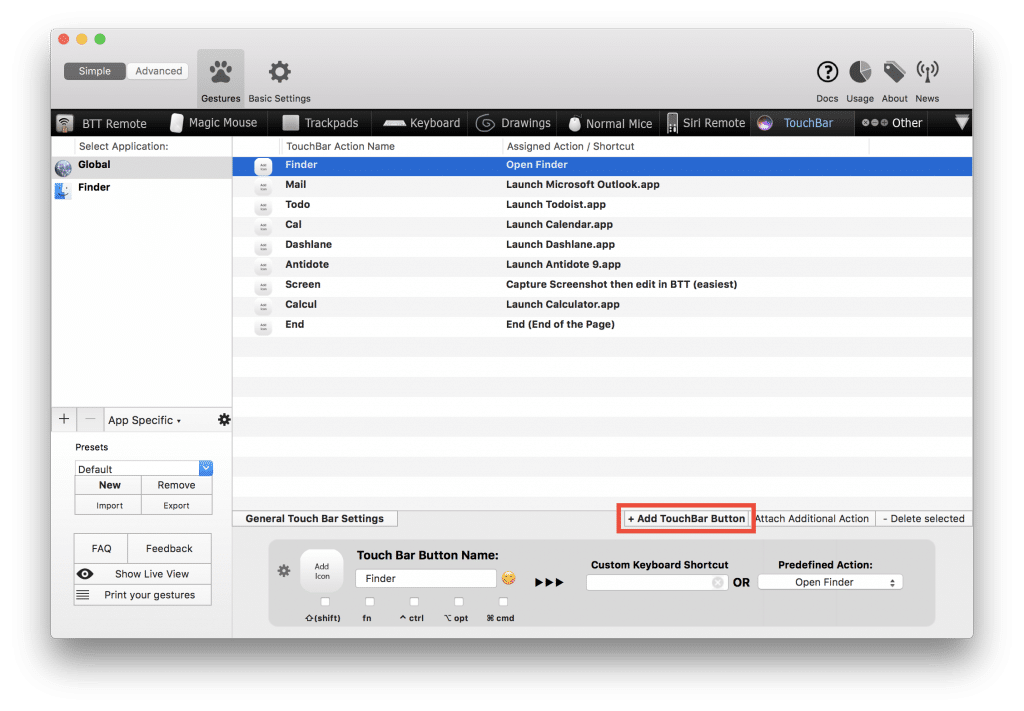Select the Global application entry
1024x711 pixels.
pos(142,166)
